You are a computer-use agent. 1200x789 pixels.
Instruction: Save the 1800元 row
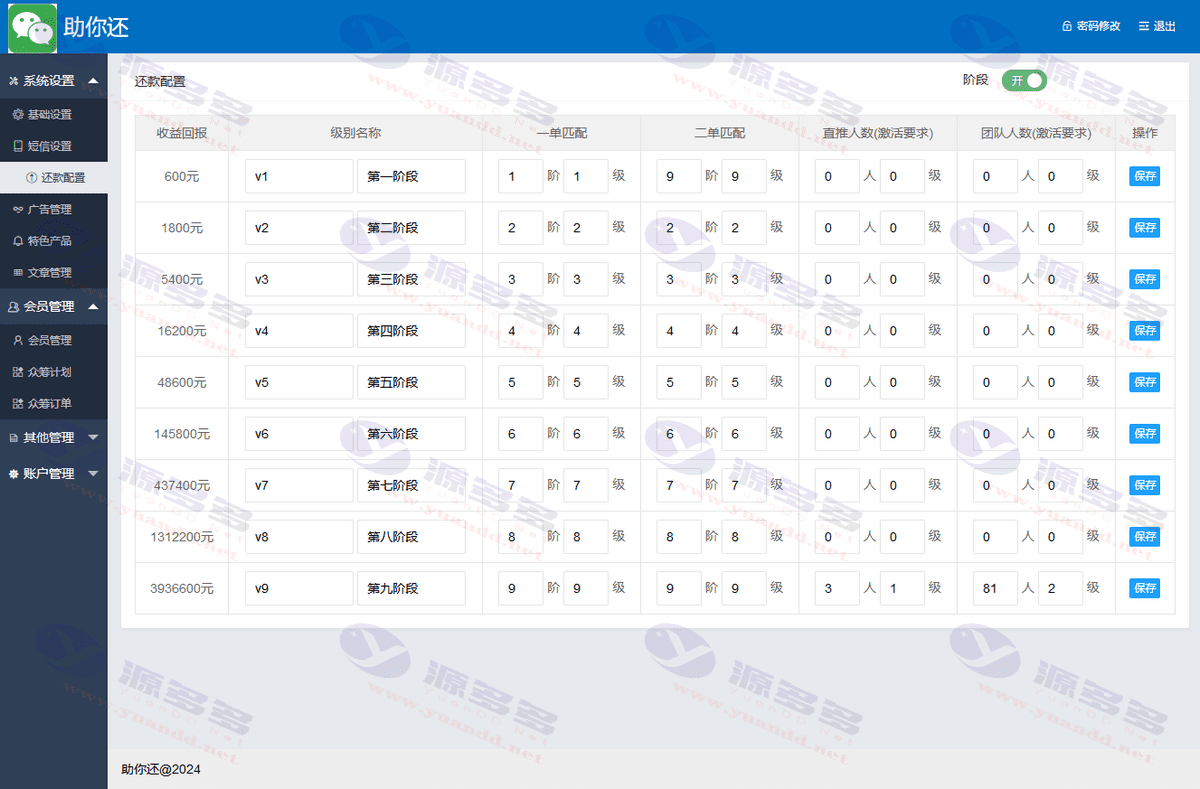pyautogui.click(x=1145, y=228)
